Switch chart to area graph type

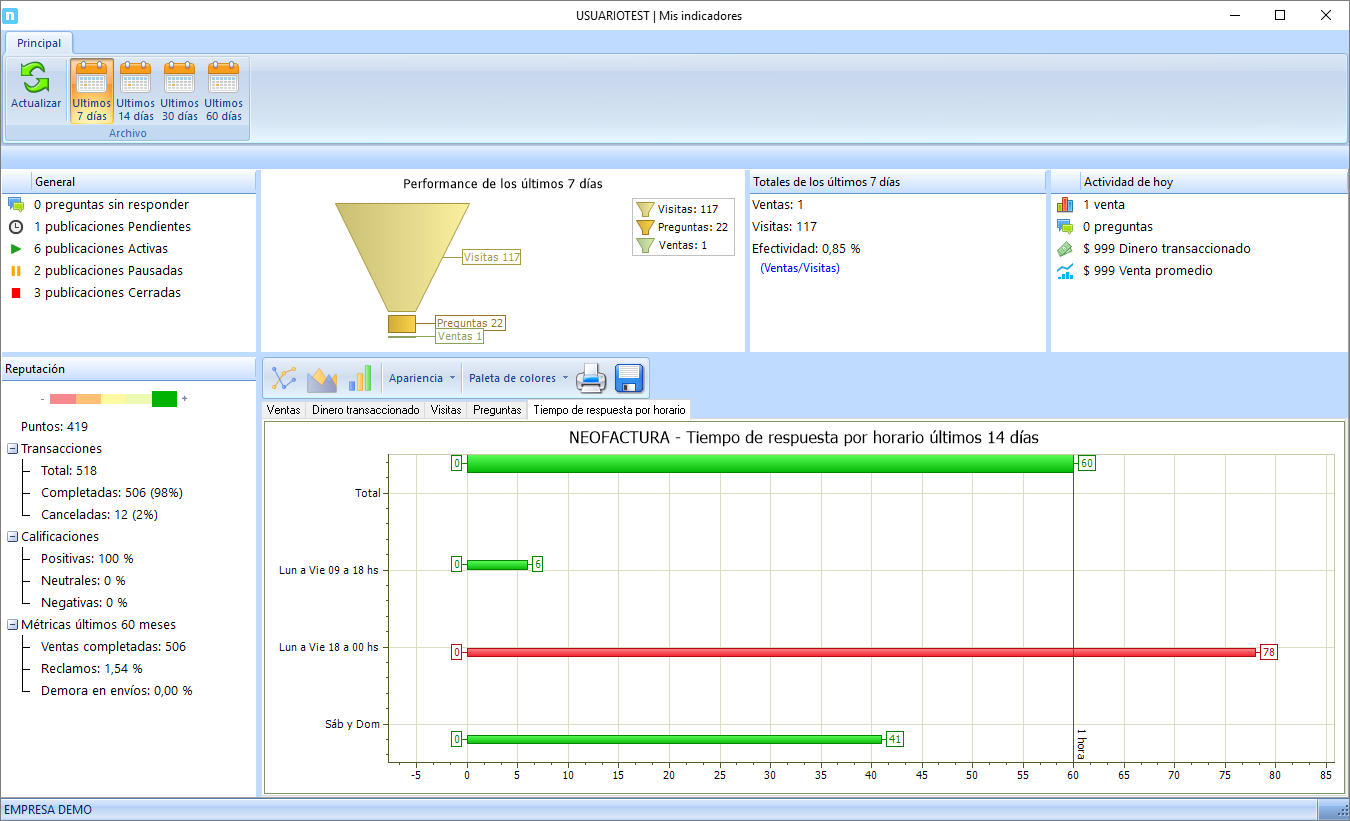322,378
